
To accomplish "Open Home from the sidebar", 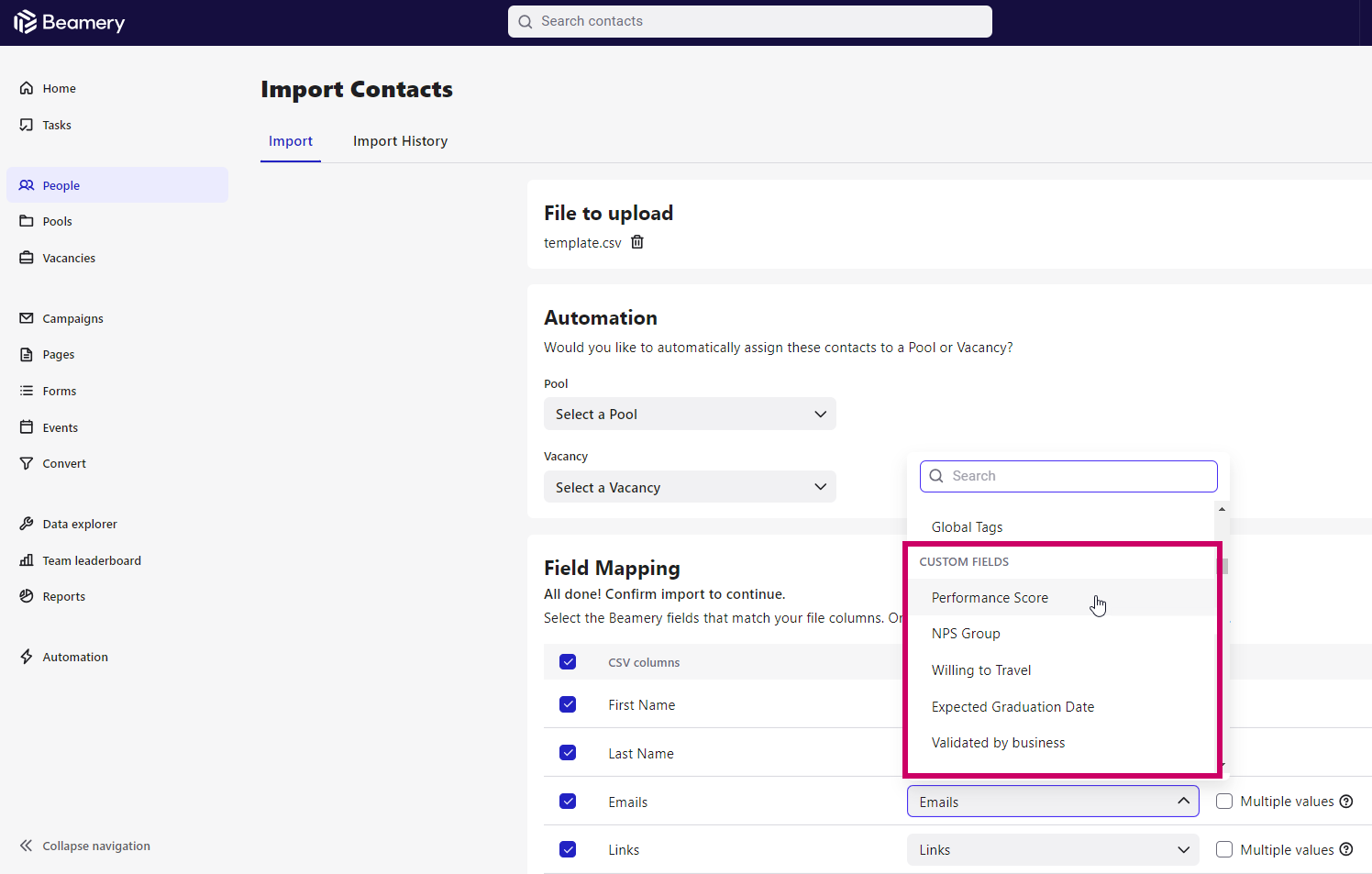I will point(117,89).
